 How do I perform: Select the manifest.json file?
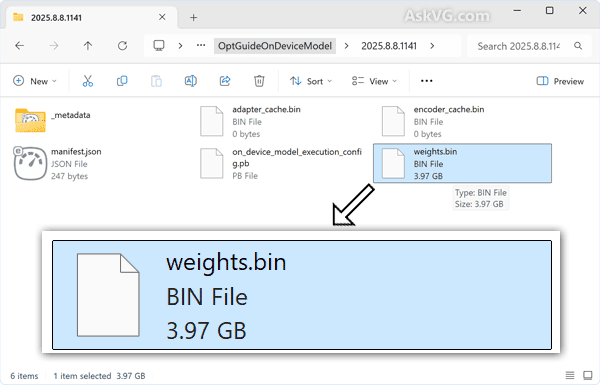click(58, 164)
